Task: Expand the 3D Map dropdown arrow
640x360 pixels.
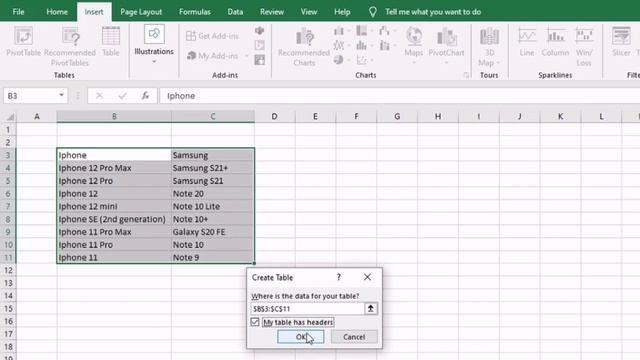Action: tap(498, 62)
